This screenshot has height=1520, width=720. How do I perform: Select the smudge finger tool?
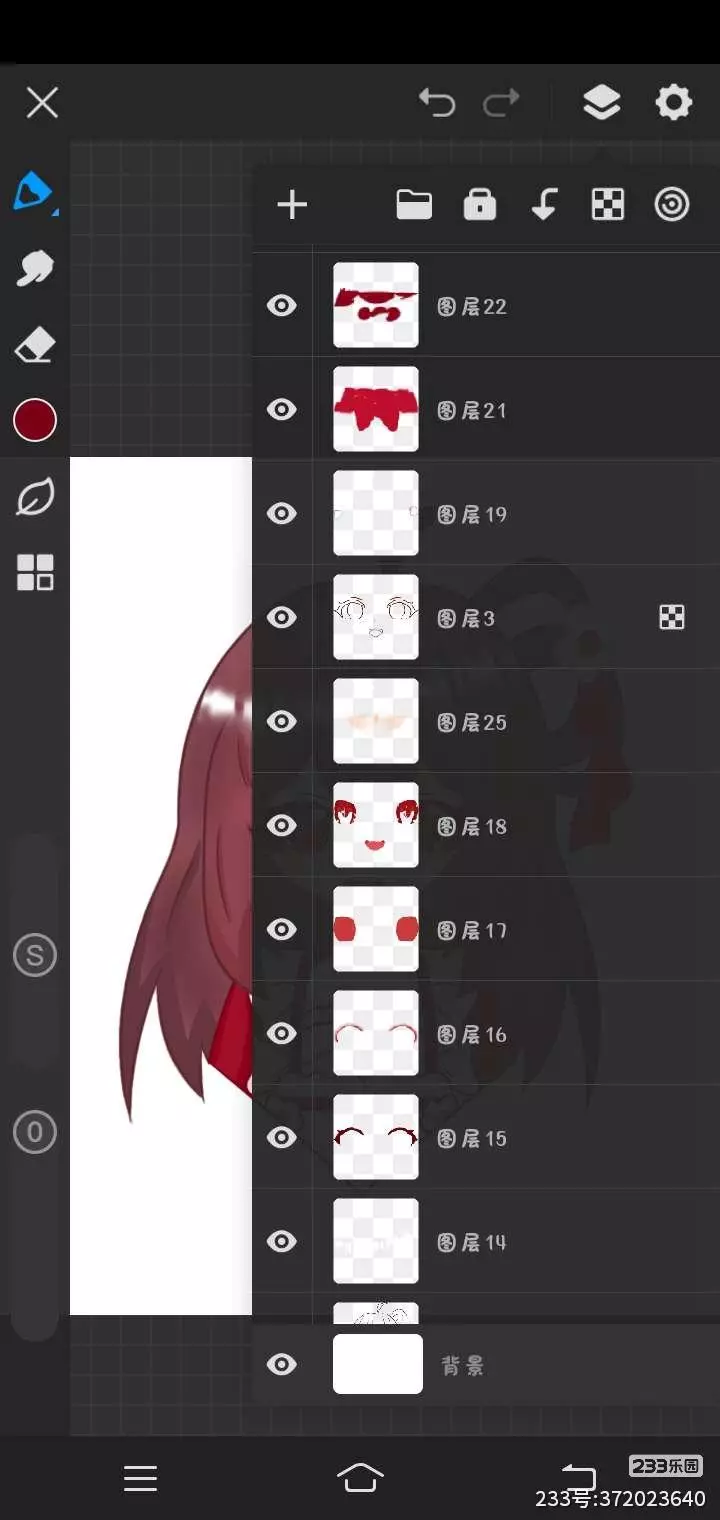[35, 268]
